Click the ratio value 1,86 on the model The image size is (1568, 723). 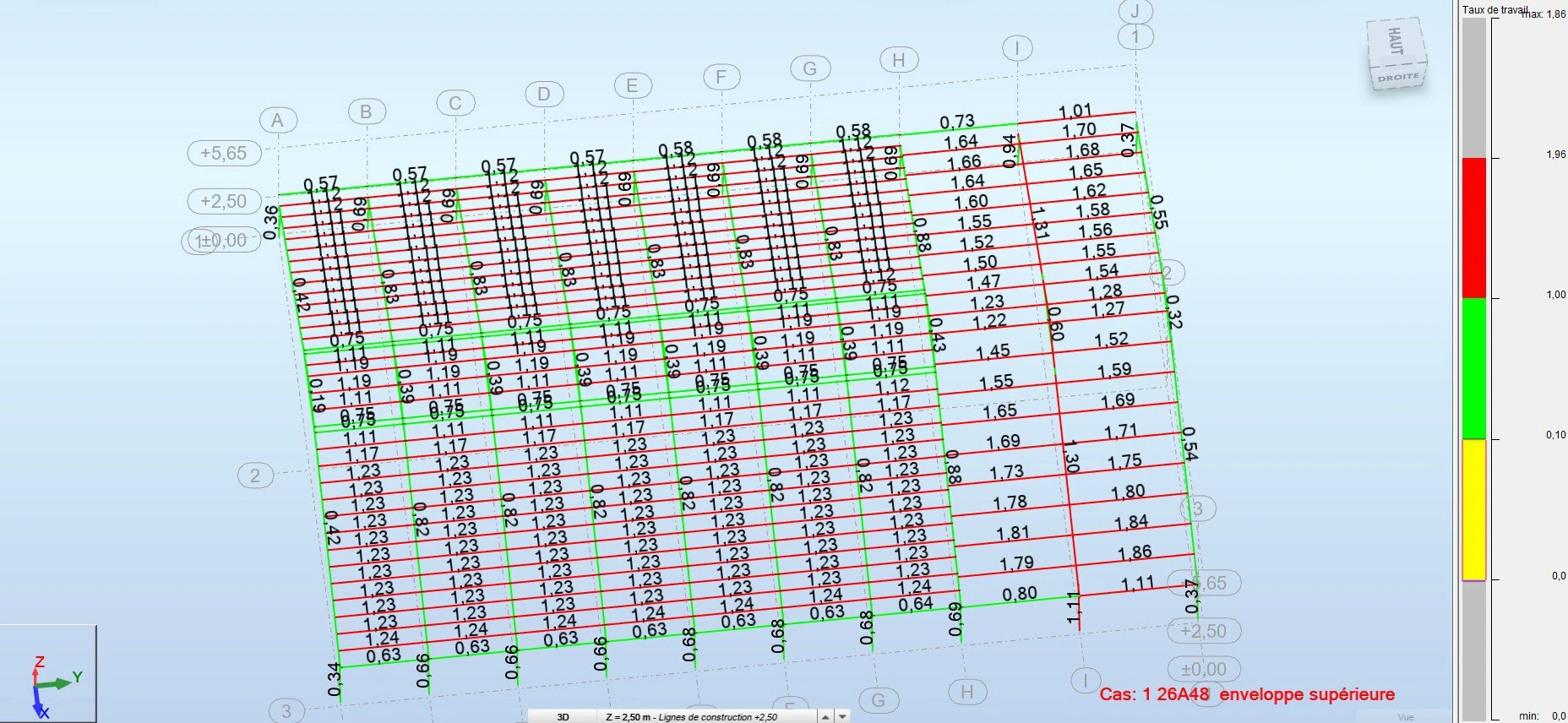[x=1135, y=553]
